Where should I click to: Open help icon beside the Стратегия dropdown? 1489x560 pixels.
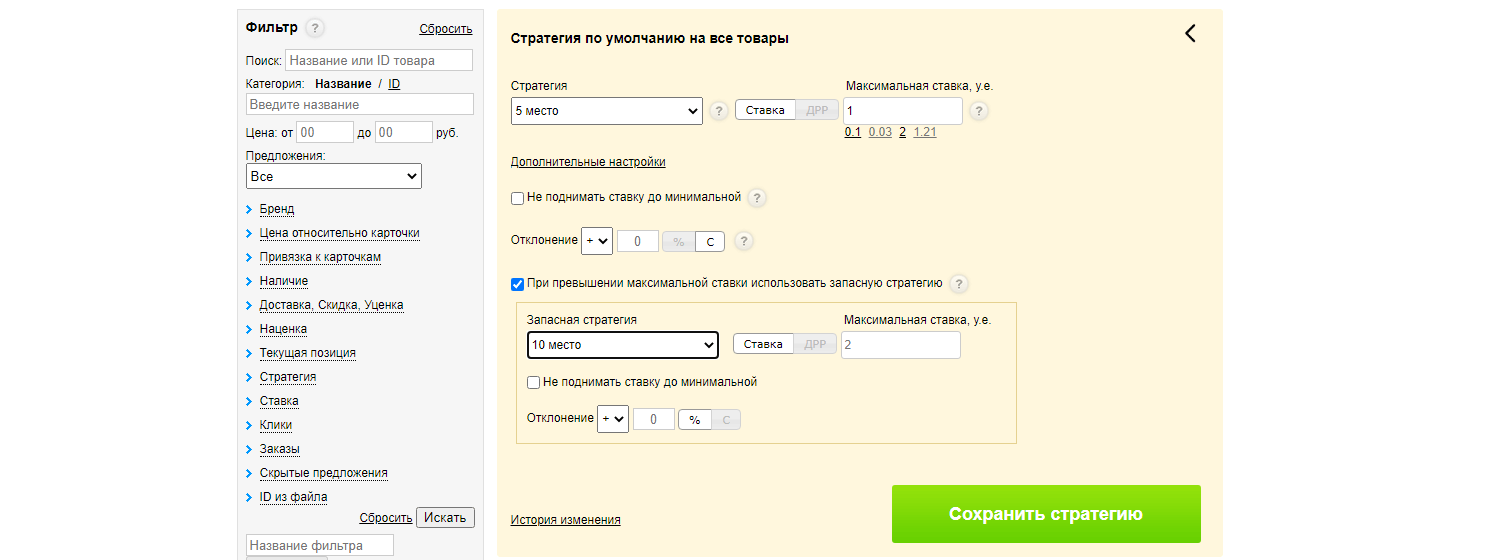pos(719,111)
